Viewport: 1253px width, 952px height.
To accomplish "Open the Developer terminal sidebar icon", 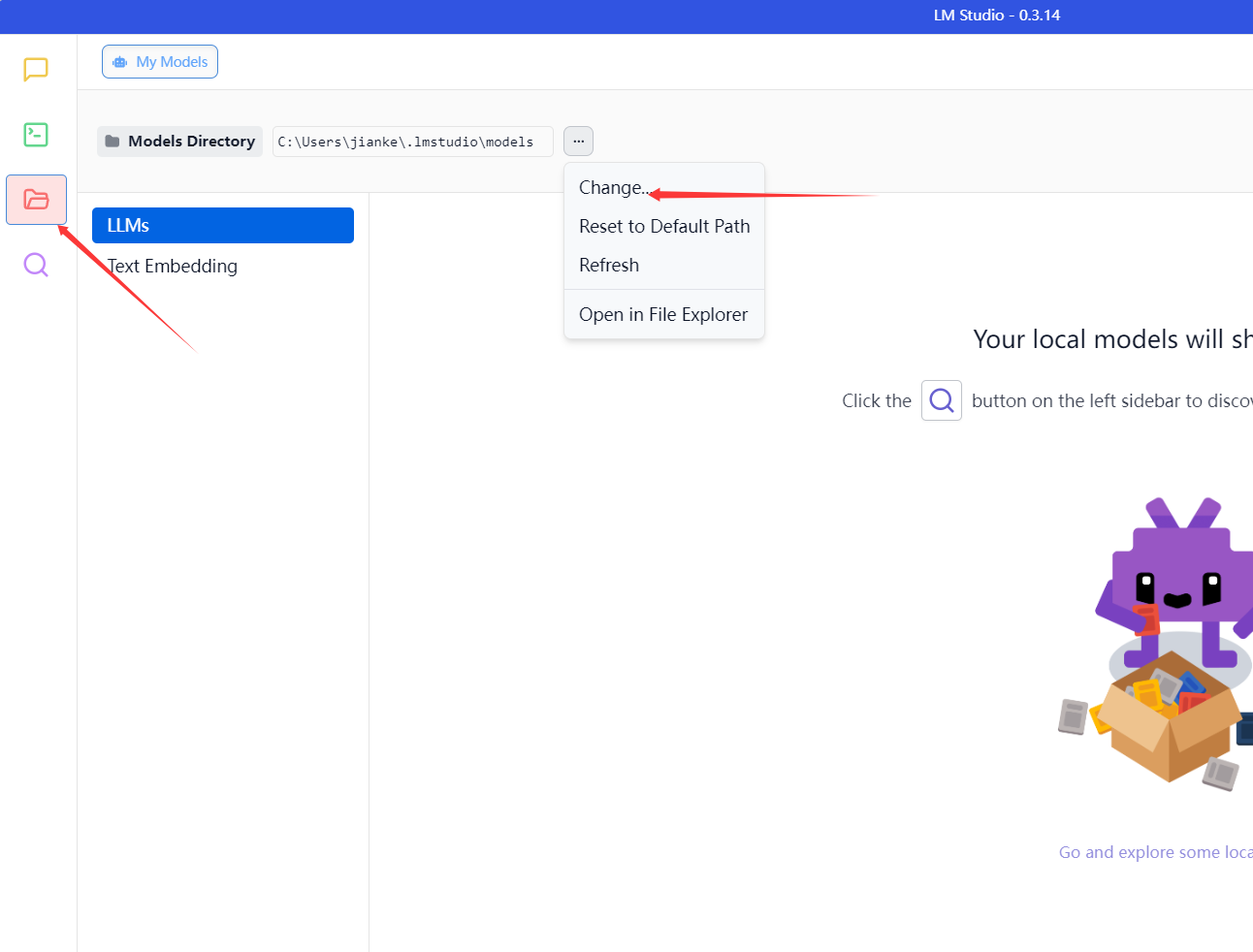I will coord(36,134).
